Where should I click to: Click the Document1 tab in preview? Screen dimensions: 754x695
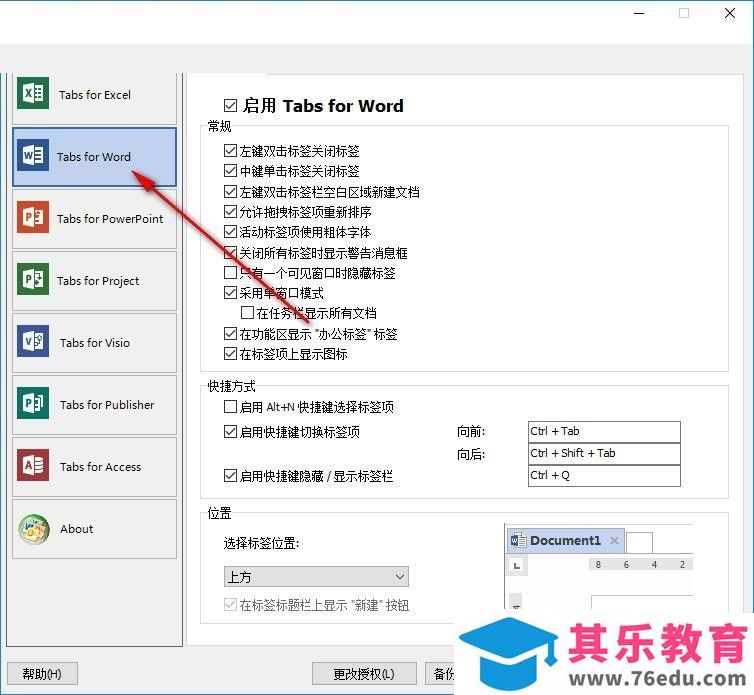566,541
